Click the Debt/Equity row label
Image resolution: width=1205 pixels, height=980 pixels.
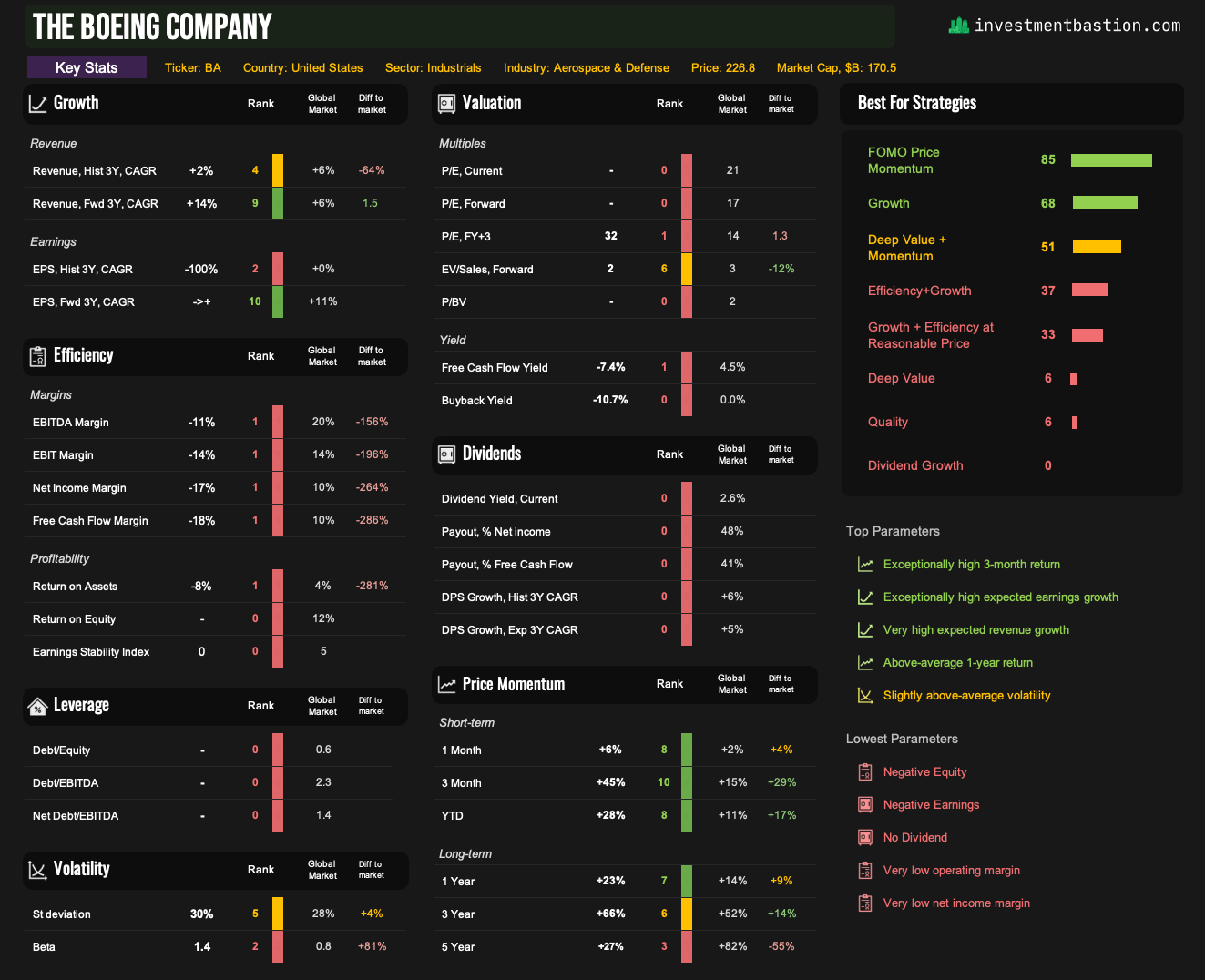(61, 750)
